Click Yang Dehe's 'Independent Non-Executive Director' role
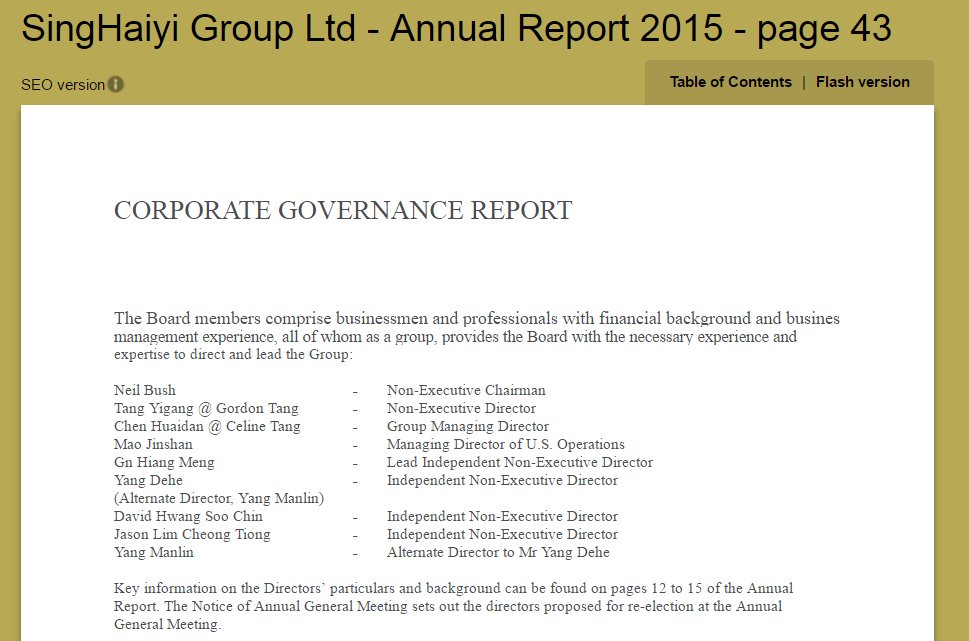This screenshot has width=969, height=641. pos(502,480)
